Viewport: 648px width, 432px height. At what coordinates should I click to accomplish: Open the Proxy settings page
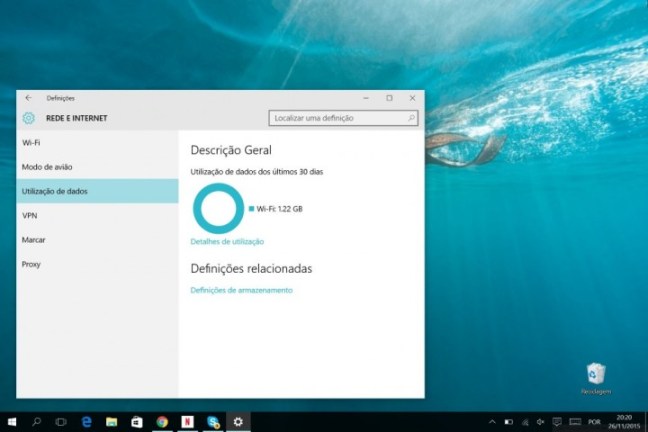click(31, 264)
